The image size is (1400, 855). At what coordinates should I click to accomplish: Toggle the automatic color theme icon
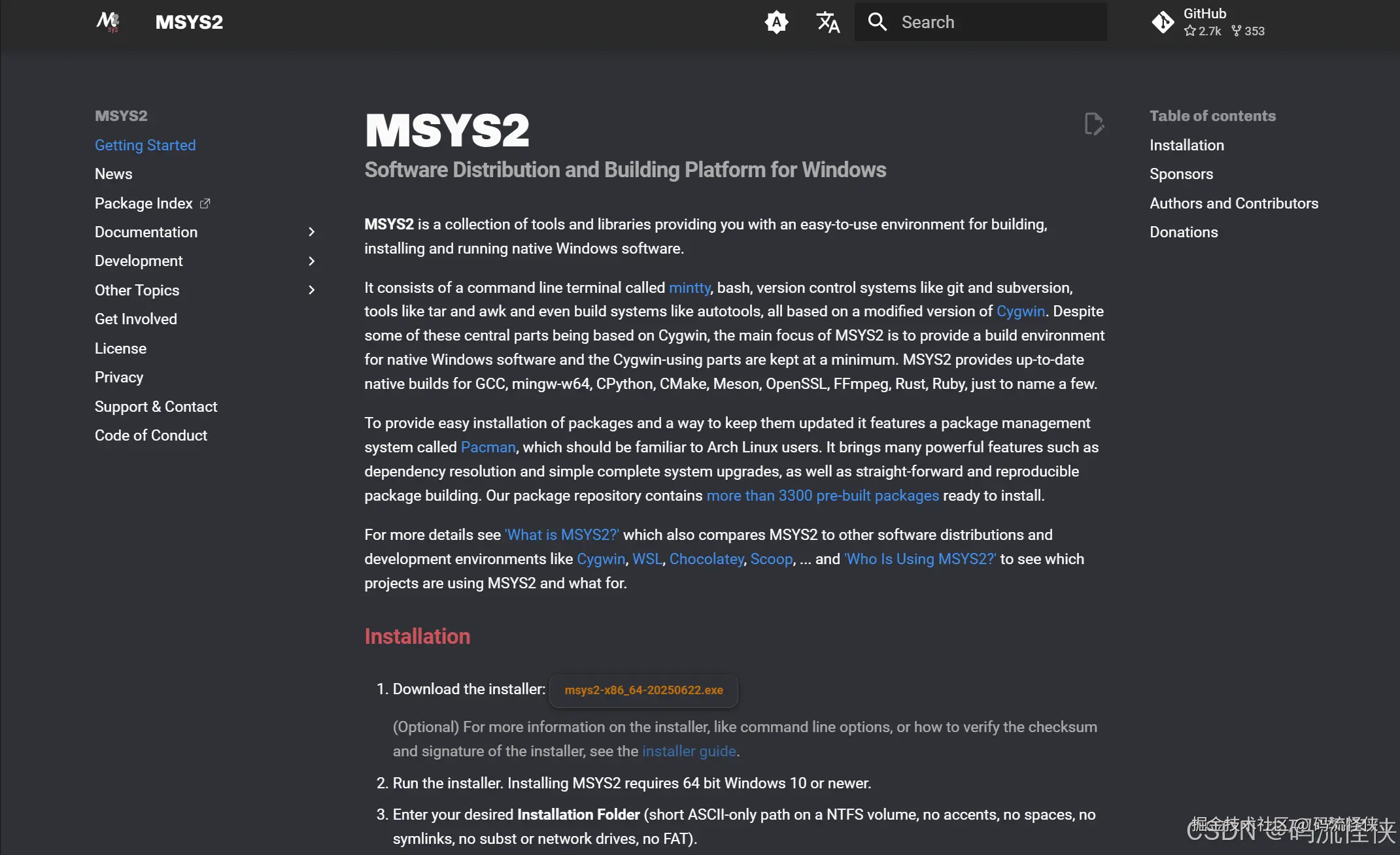(x=776, y=22)
